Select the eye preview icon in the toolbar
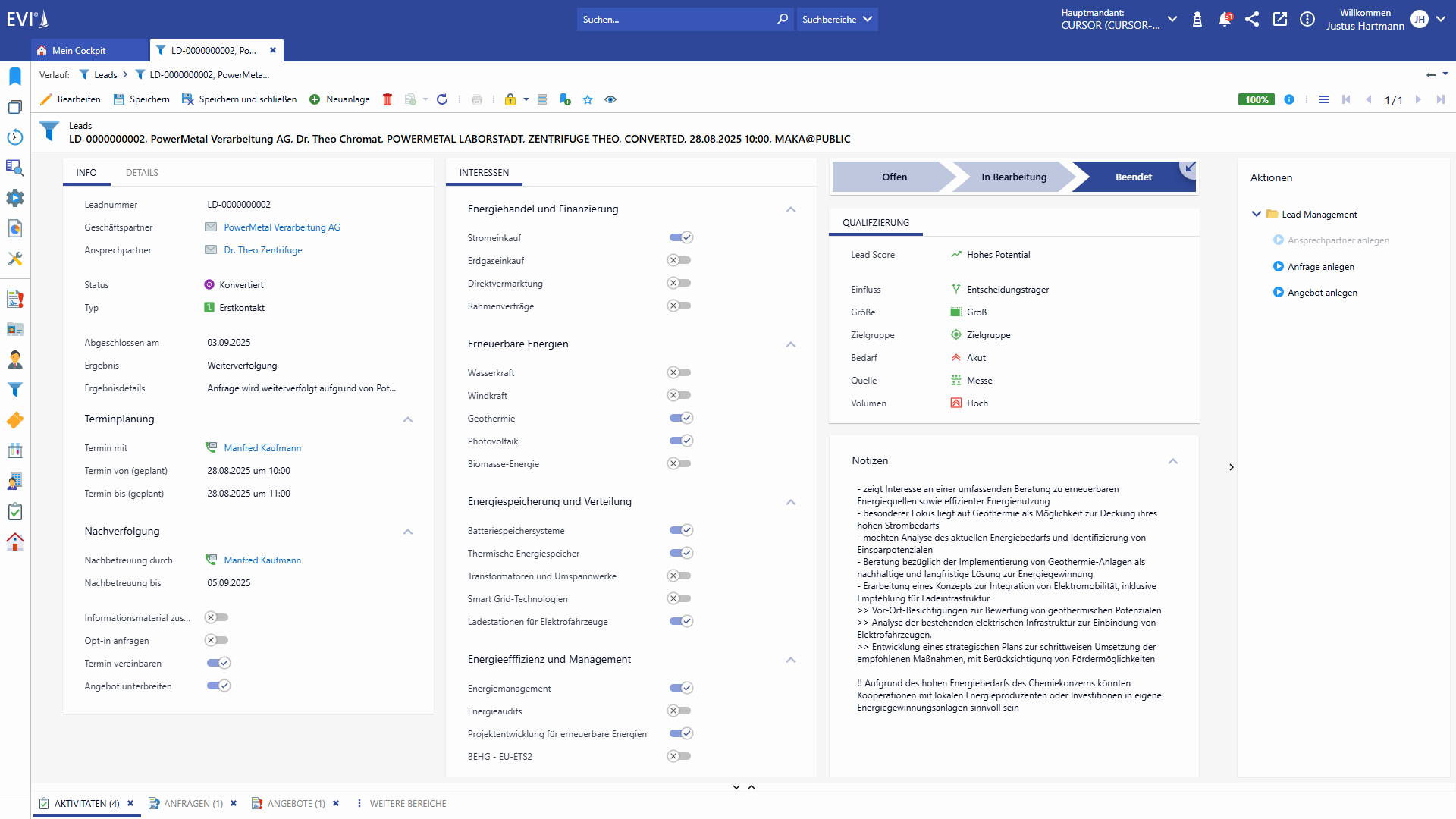 click(610, 99)
